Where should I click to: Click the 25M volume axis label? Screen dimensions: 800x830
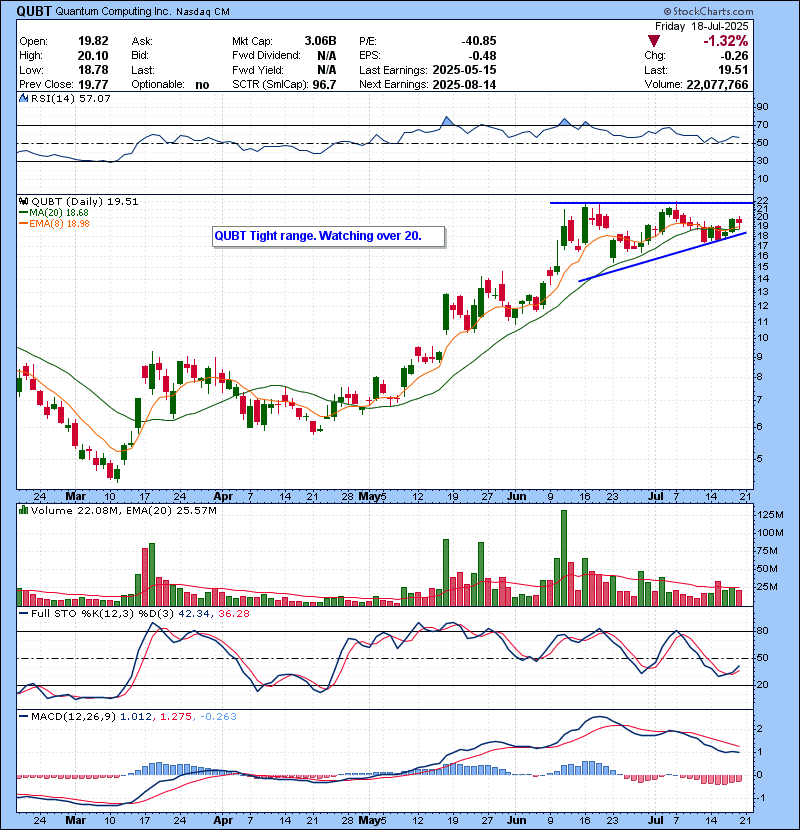pyautogui.click(x=768, y=587)
